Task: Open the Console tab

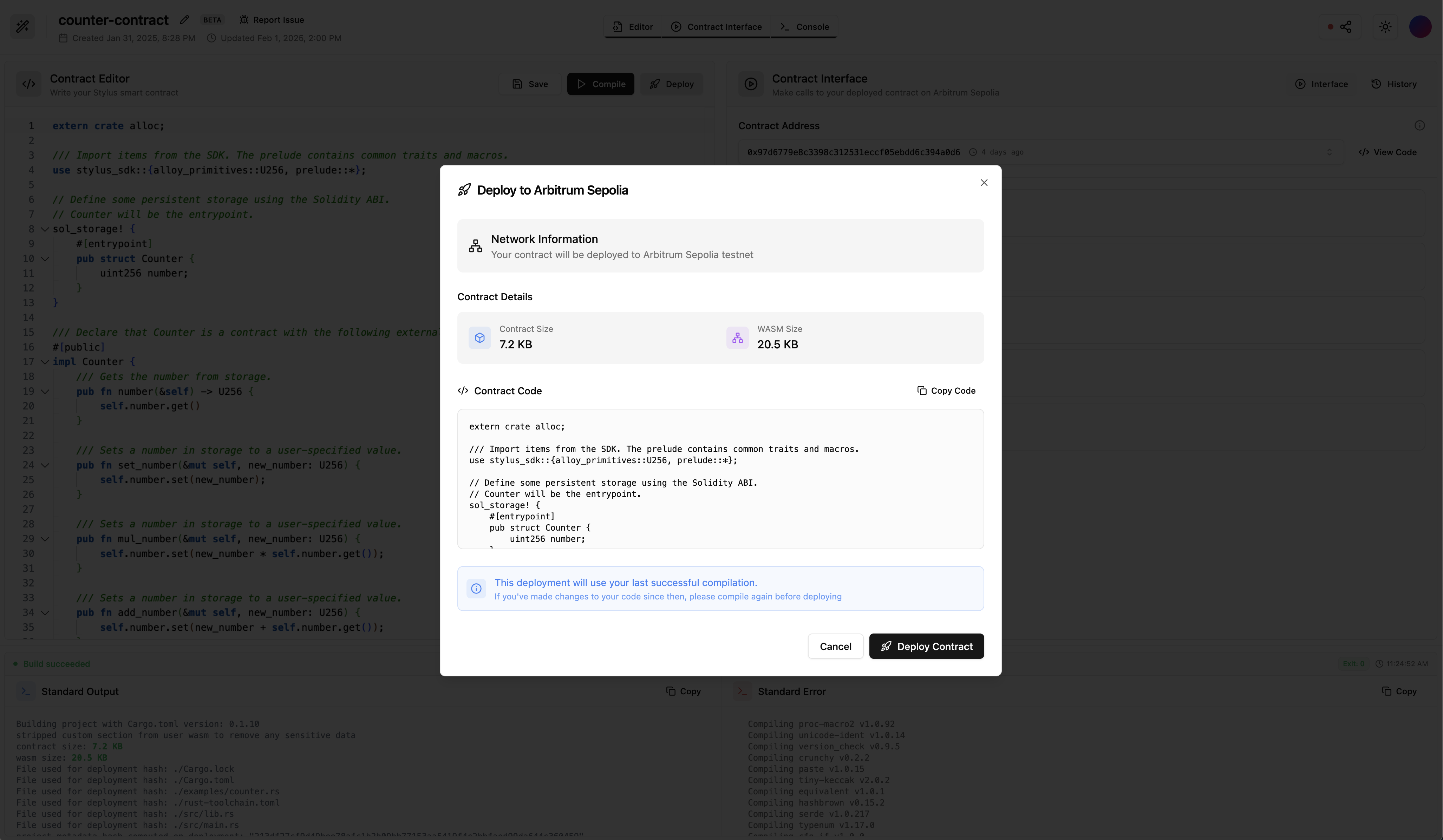Action: [804, 27]
